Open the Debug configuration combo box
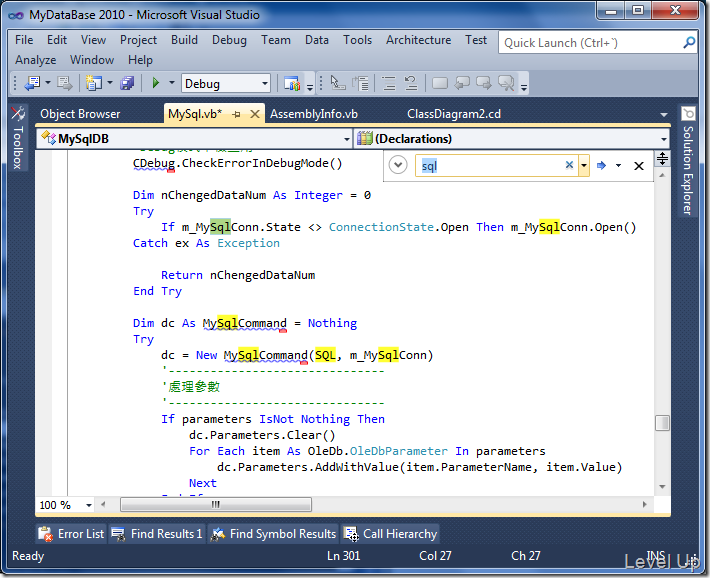 click(225, 83)
